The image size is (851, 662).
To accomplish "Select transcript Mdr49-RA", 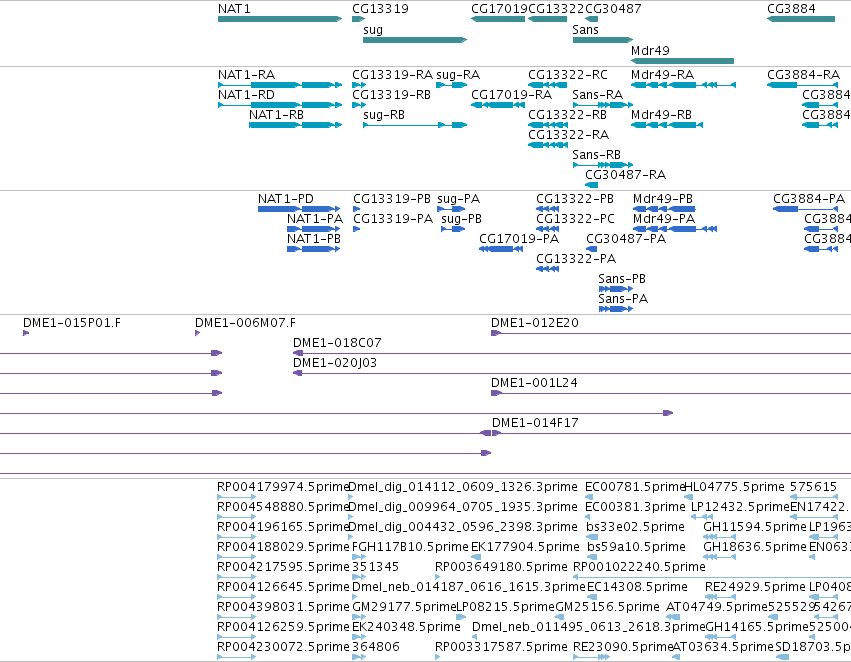I will [683, 85].
